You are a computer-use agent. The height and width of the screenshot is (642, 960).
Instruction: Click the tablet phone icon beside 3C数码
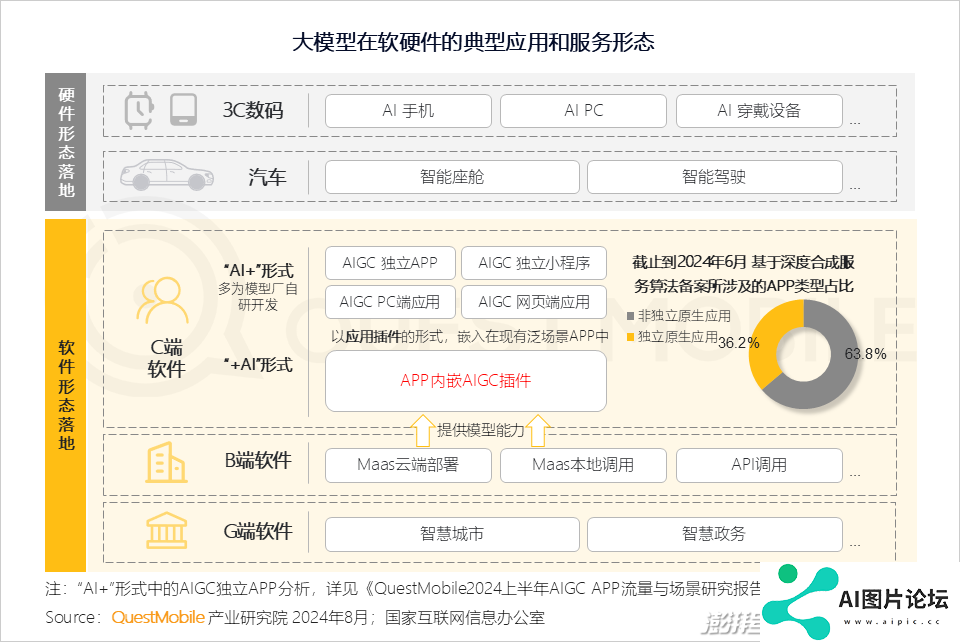184,110
